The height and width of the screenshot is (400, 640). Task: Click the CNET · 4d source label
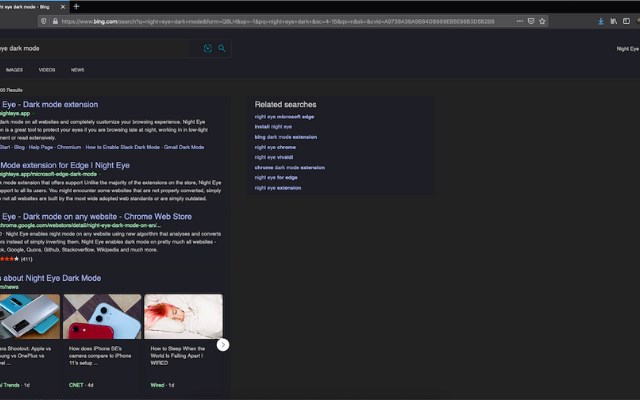click(81, 385)
